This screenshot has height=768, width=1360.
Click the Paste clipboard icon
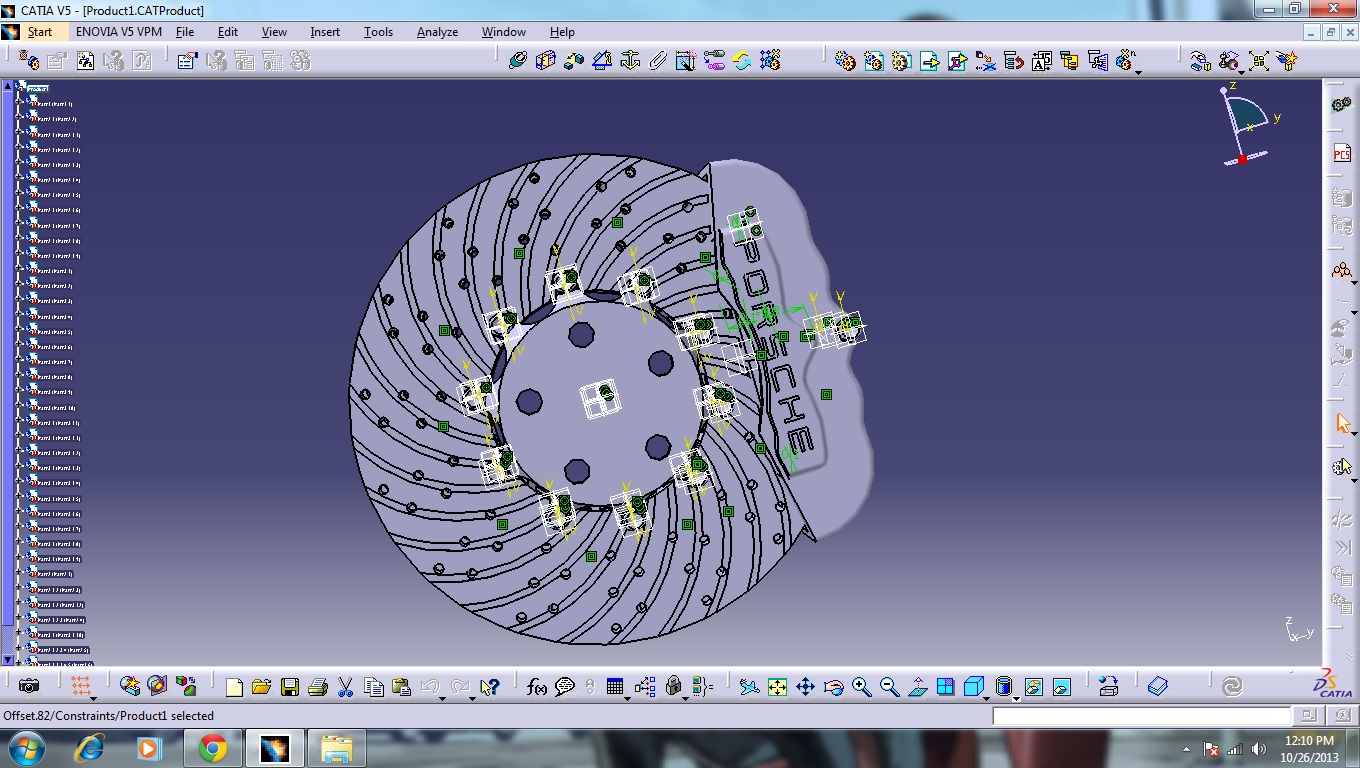point(402,687)
